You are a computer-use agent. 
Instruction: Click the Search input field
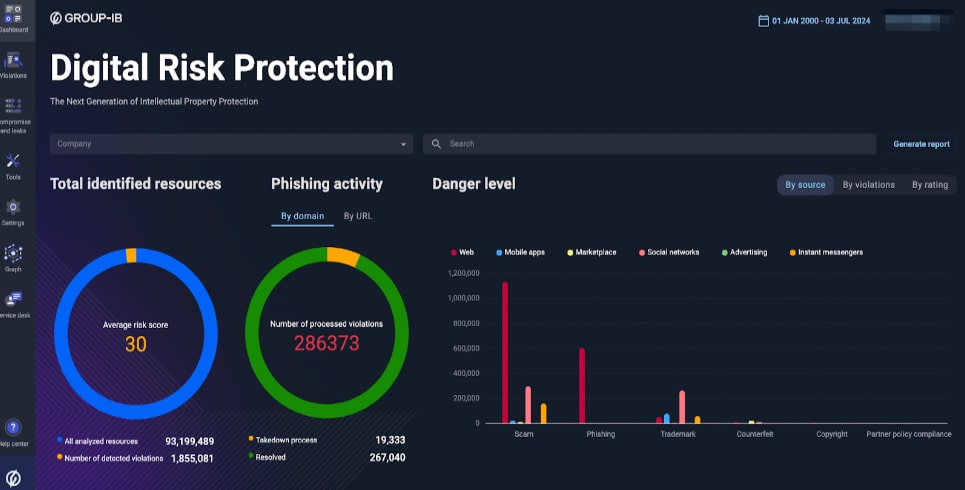pyautogui.click(x=649, y=144)
